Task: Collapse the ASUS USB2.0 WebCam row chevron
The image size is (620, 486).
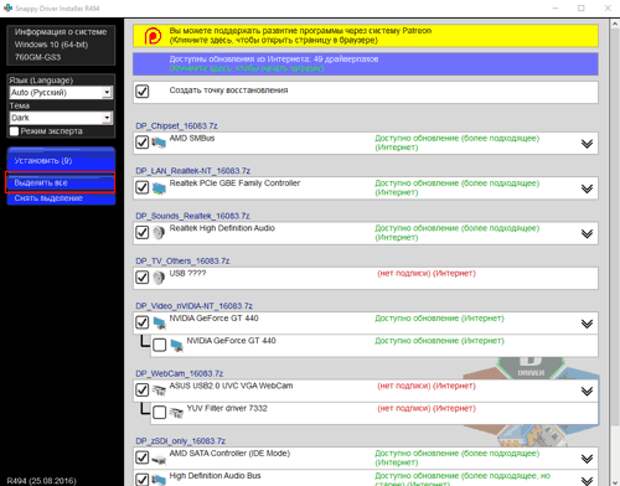Action: tap(587, 391)
